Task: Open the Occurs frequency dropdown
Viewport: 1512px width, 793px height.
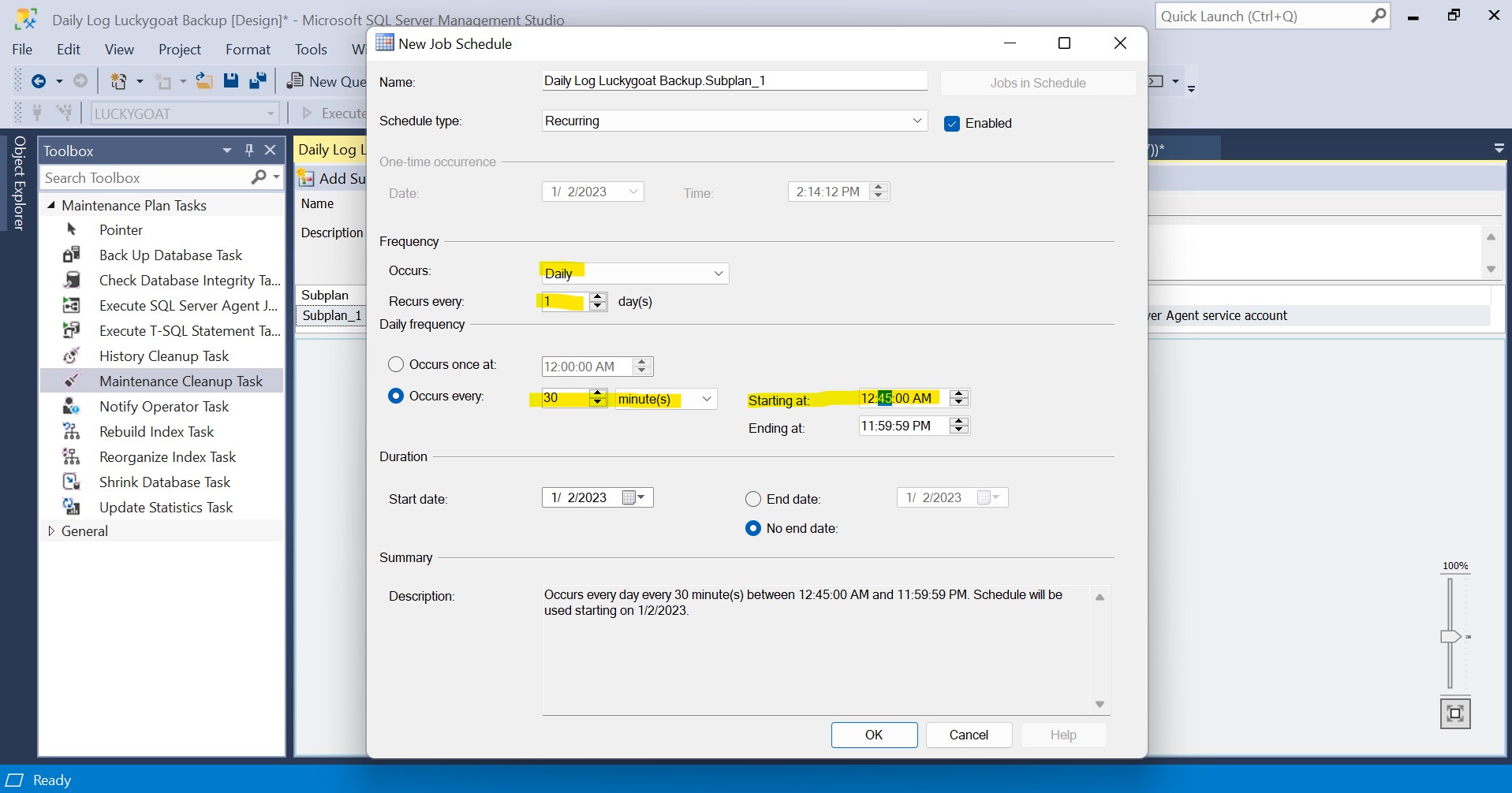Action: tap(634, 274)
